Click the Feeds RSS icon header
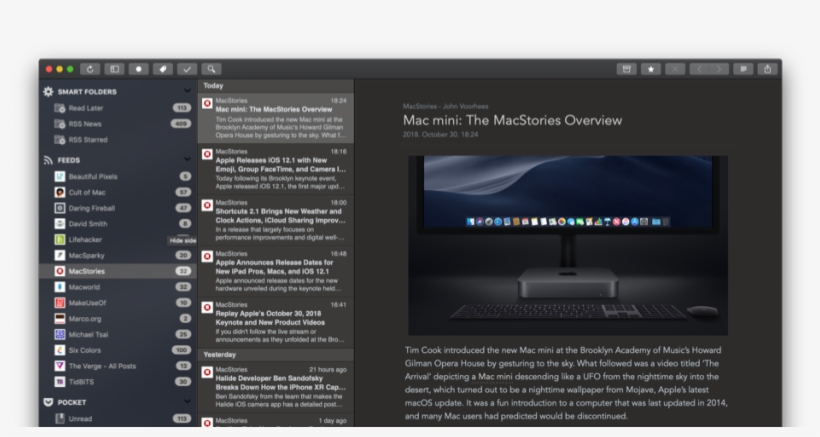The height and width of the screenshot is (437, 820). (48, 160)
